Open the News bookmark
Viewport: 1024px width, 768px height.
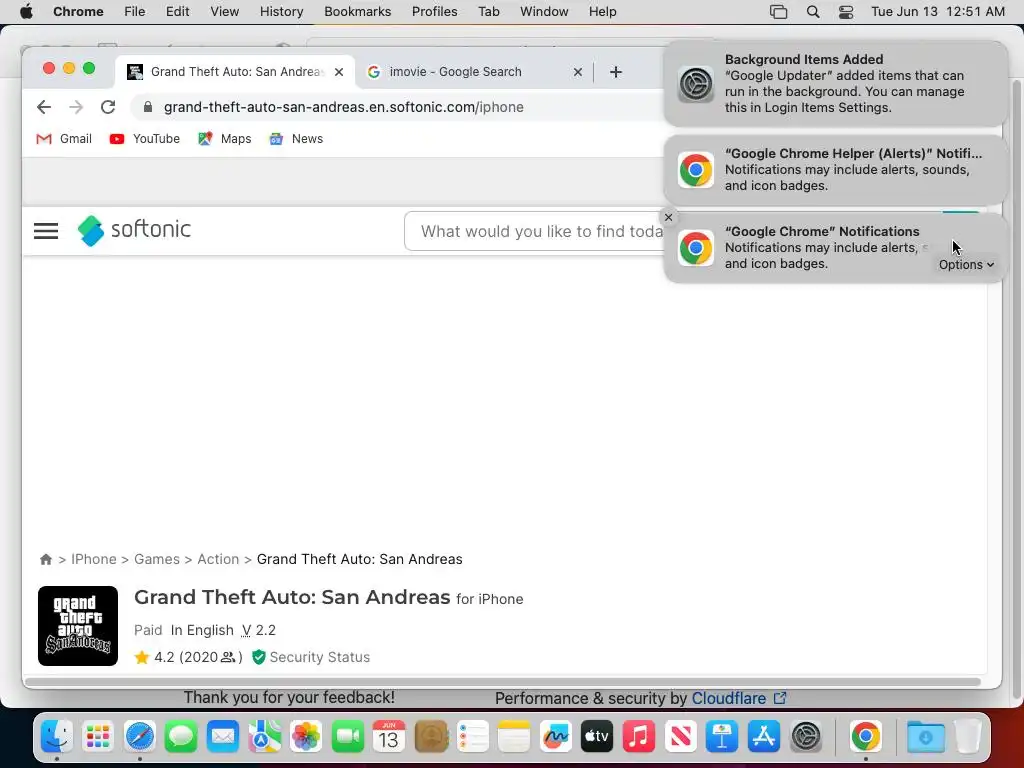click(x=296, y=139)
